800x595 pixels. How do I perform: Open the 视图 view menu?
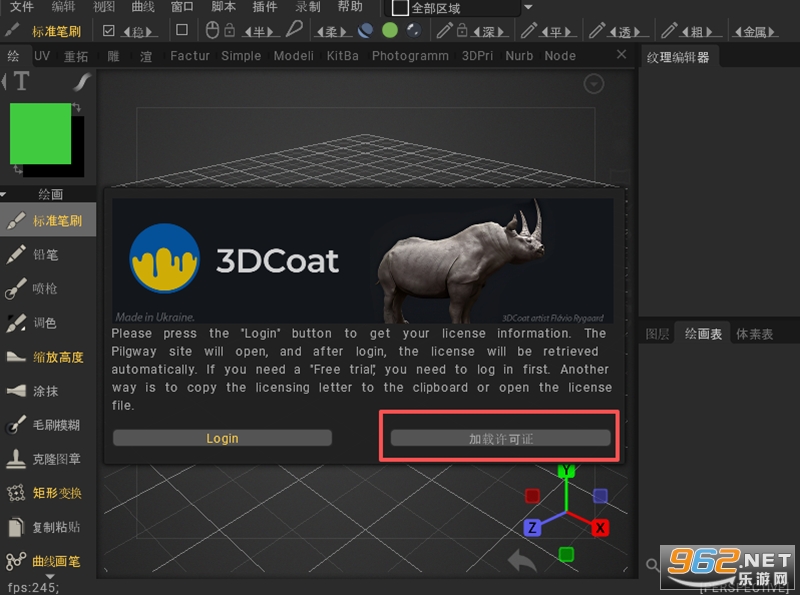pos(104,7)
